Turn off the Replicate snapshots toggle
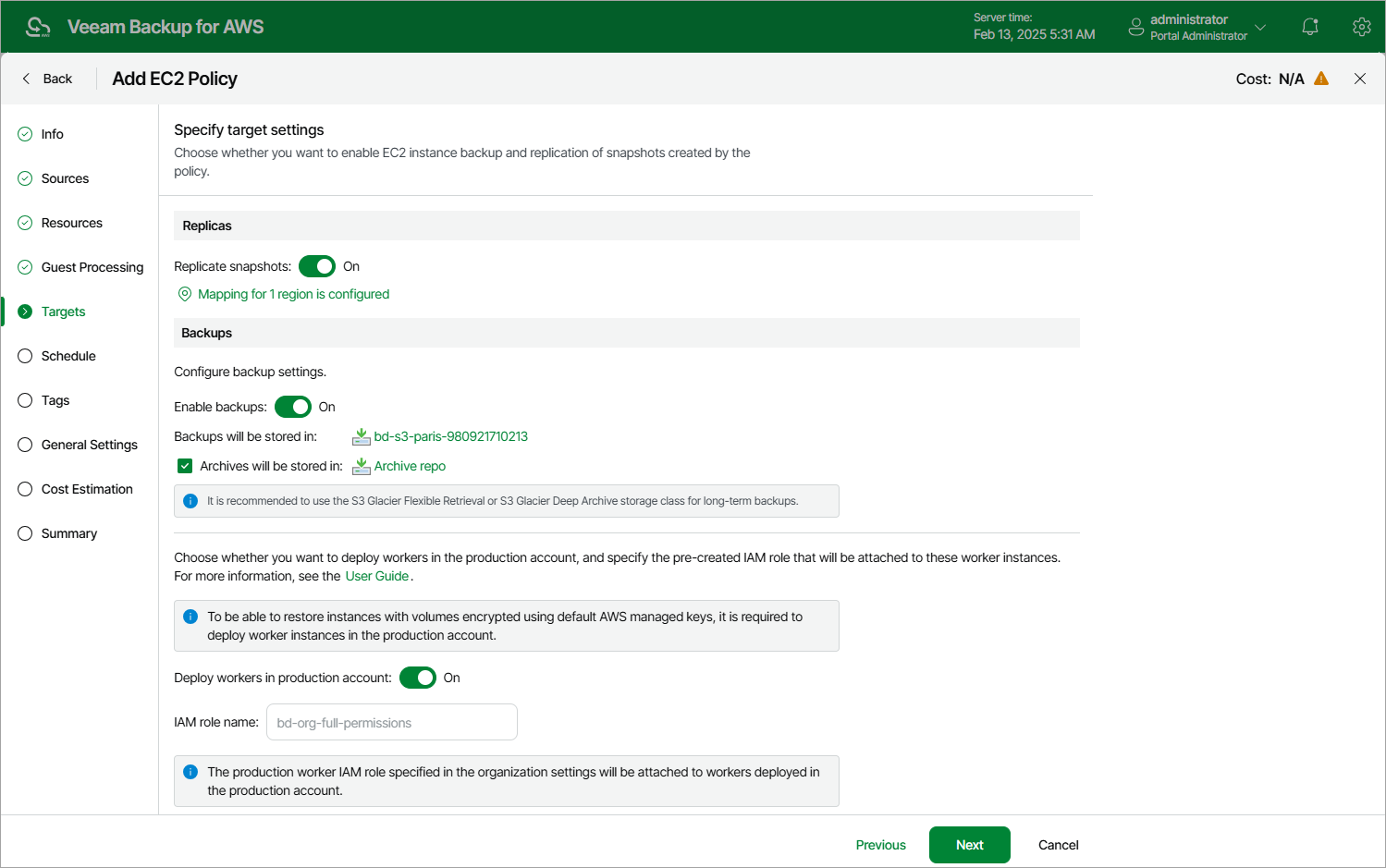Viewport: 1386px width, 868px height. click(317, 266)
